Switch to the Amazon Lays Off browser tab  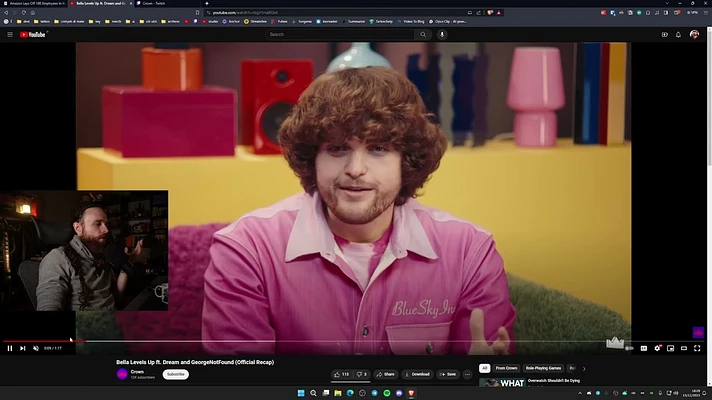tap(35, 3)
